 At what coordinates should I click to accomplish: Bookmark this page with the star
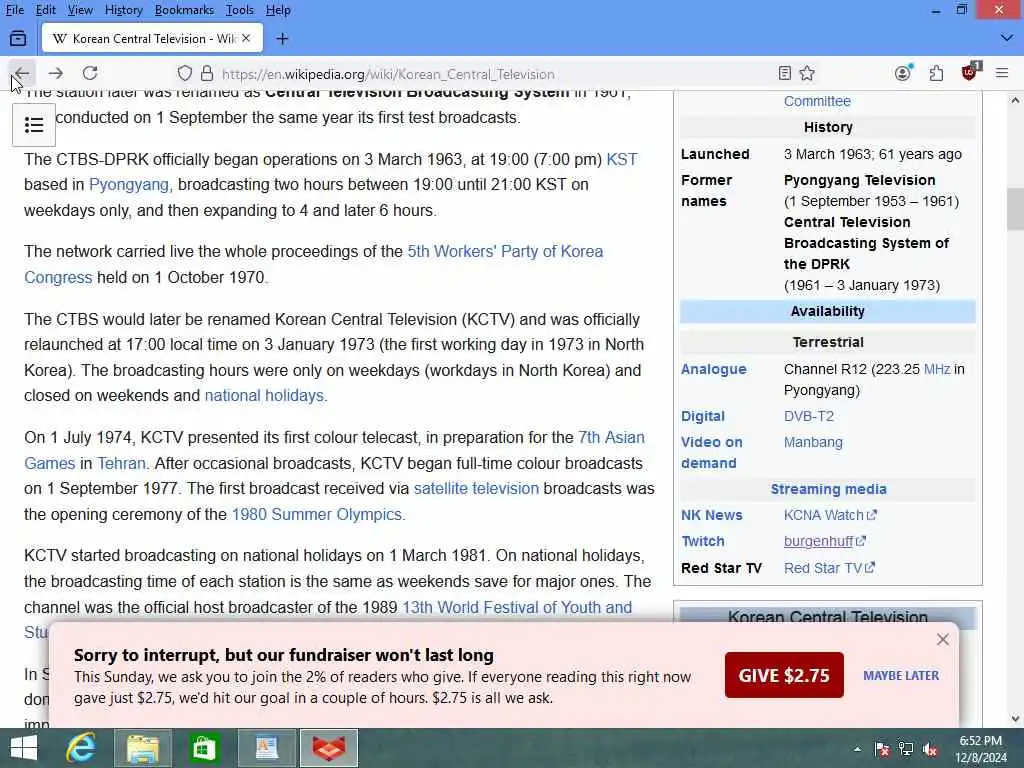pyautogui.click(x=807, y=73)
